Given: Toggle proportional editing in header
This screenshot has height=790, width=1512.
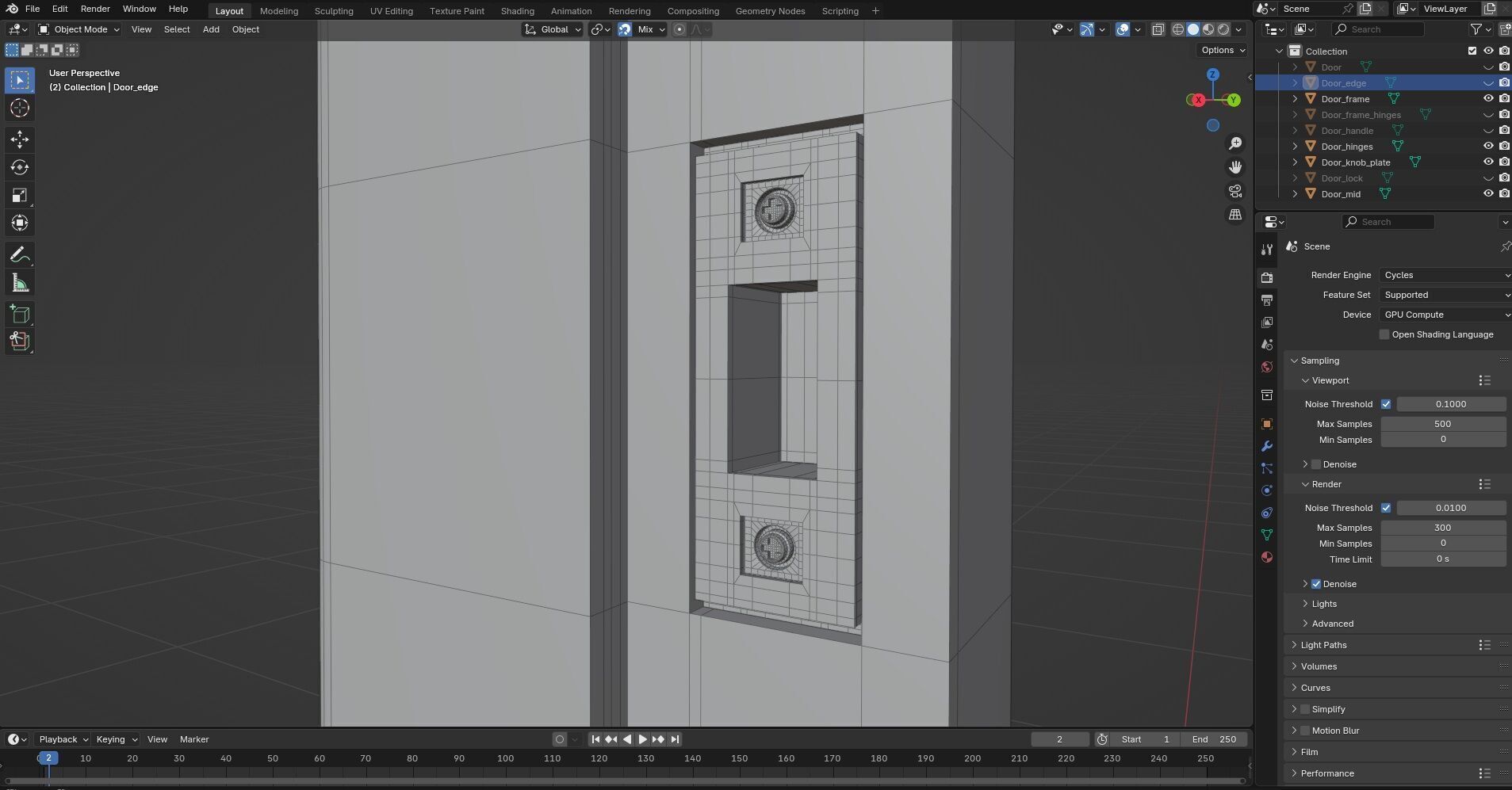Looking at the screenshot, I should [679, 29].
